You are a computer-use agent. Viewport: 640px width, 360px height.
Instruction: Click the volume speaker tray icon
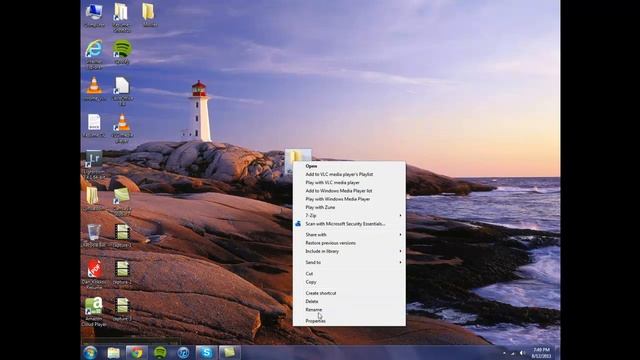tap(522, 353)
